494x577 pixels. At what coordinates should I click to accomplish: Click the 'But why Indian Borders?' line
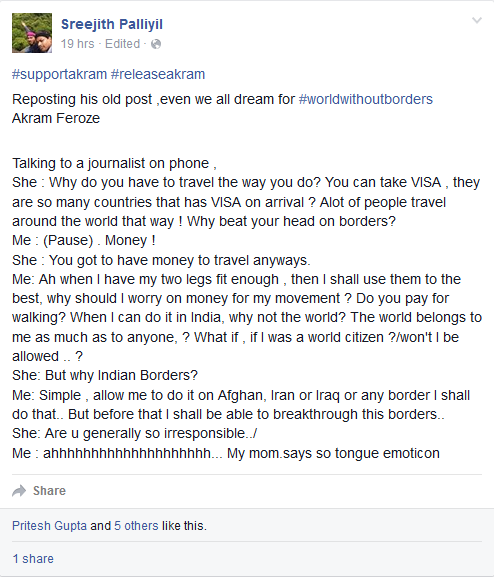coord(105,375)
